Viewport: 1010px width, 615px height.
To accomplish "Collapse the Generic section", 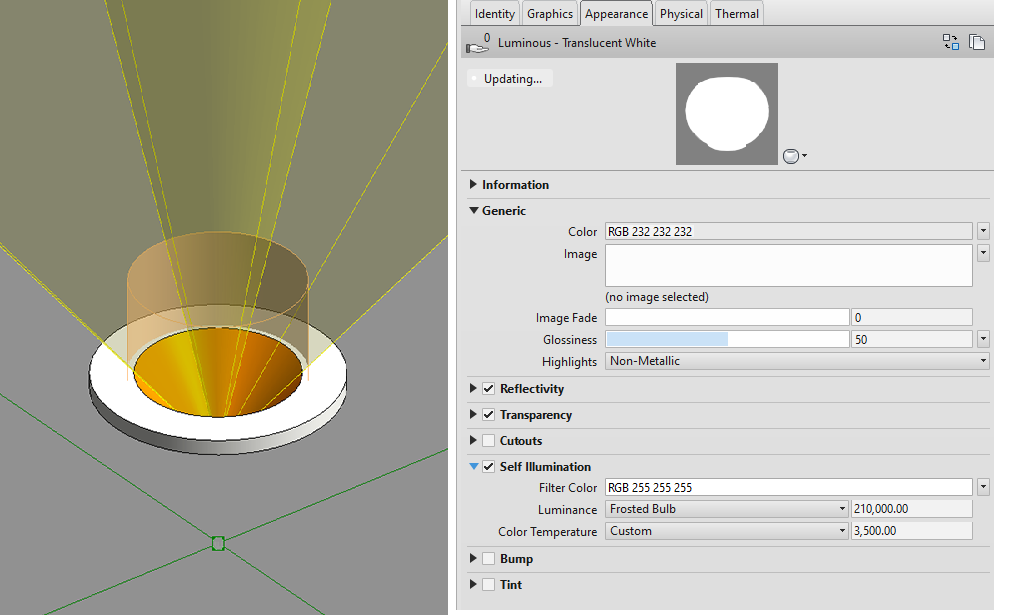I will (x=474, y=210).
